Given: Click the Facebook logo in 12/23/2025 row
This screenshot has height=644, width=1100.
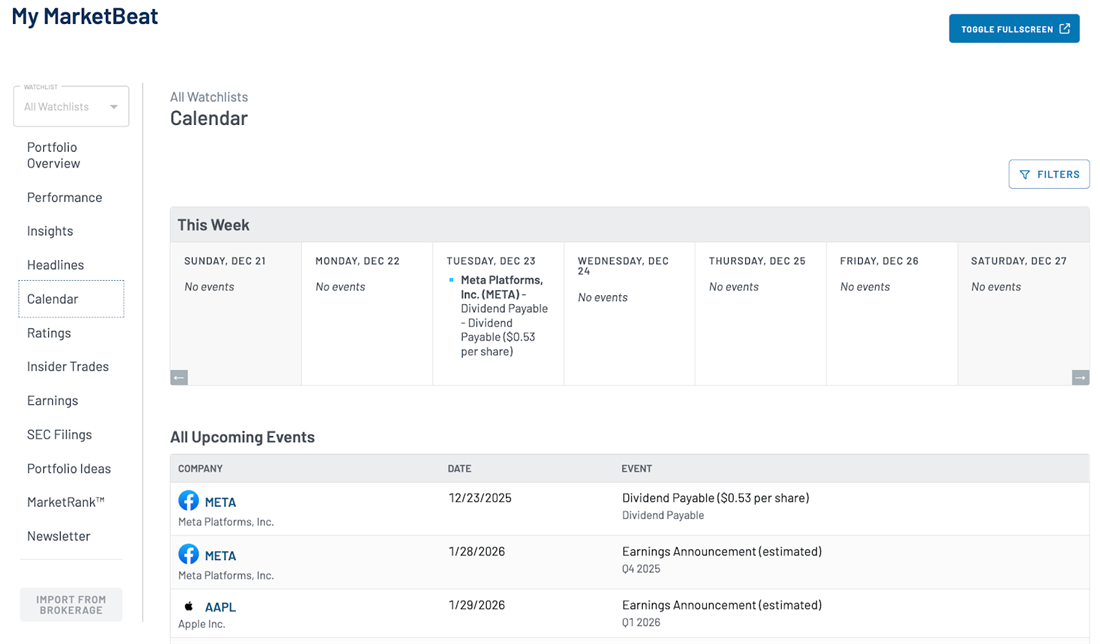Looking at the screenshot, I should tap(188, 500).
